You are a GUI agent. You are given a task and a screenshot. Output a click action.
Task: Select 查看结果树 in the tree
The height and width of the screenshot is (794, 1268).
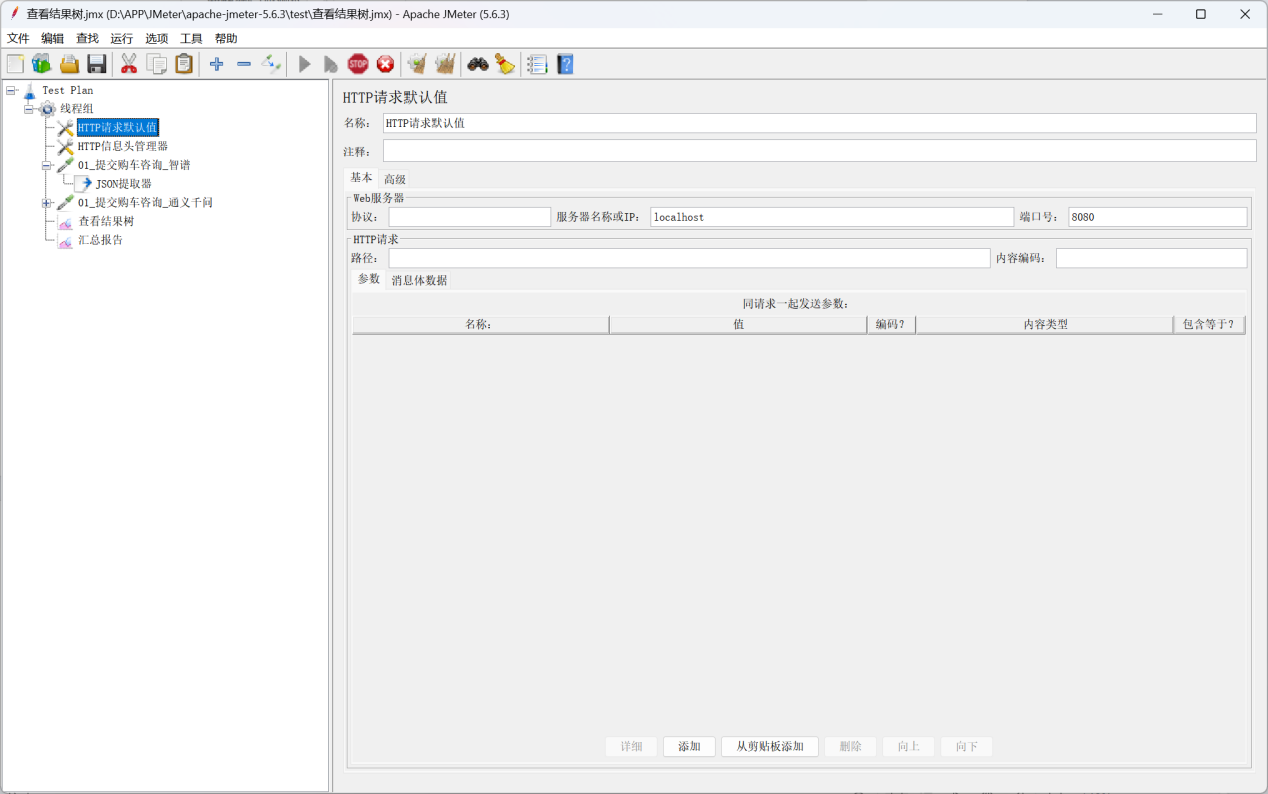coord(106,221)
